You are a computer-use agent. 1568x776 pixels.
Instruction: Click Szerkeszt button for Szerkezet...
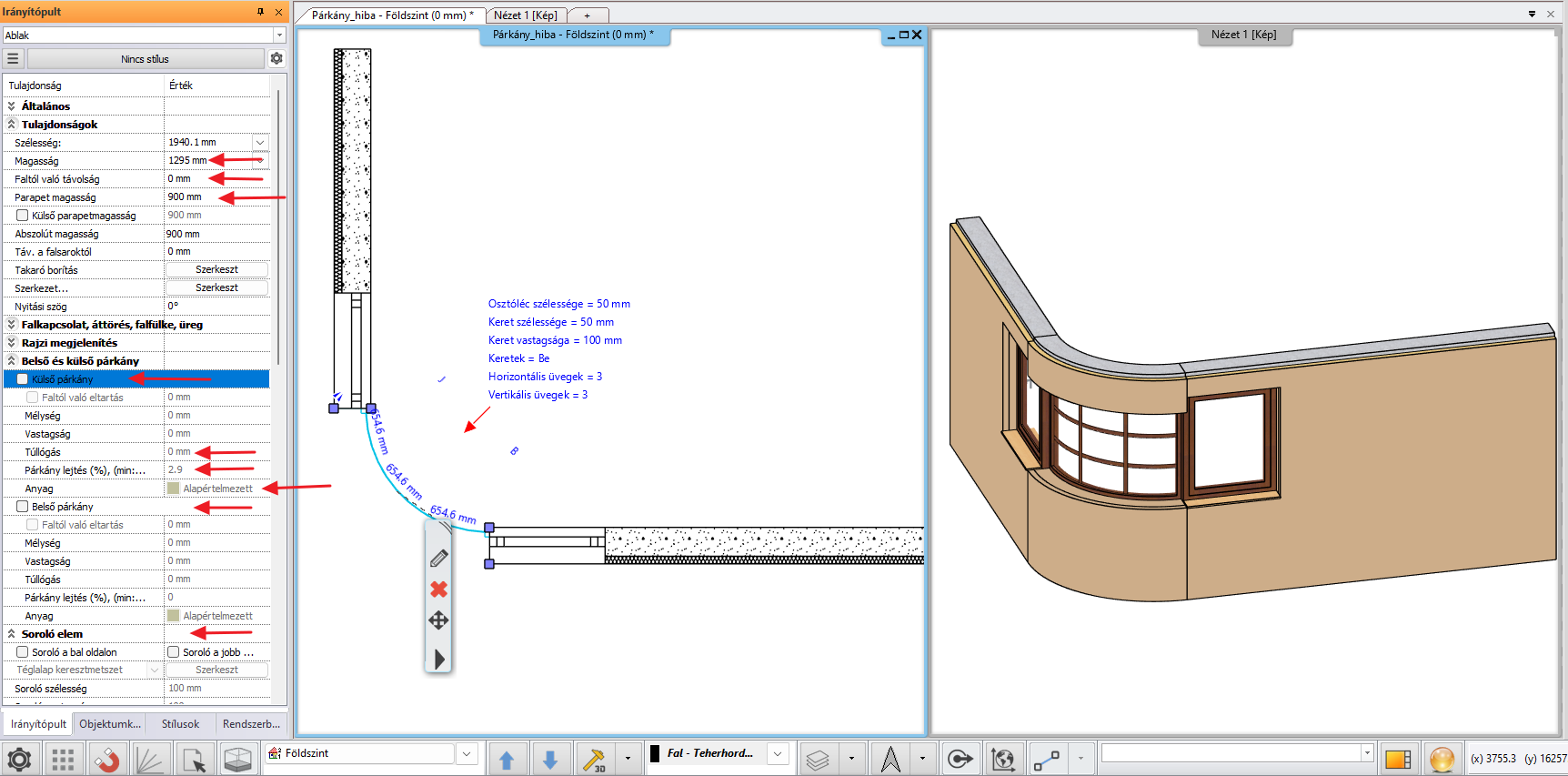pos(216,287)
